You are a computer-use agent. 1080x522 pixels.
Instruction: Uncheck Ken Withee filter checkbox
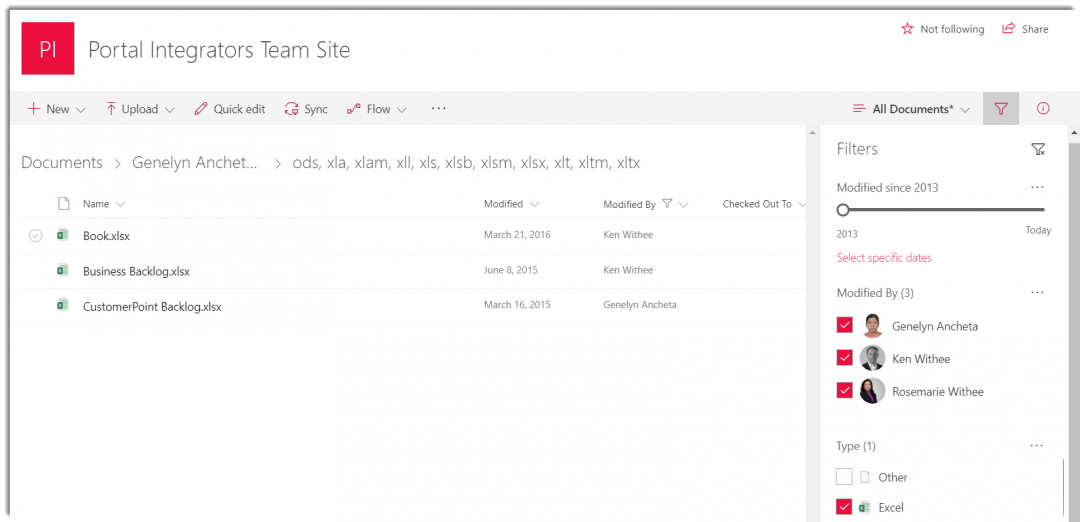[845, 359]
